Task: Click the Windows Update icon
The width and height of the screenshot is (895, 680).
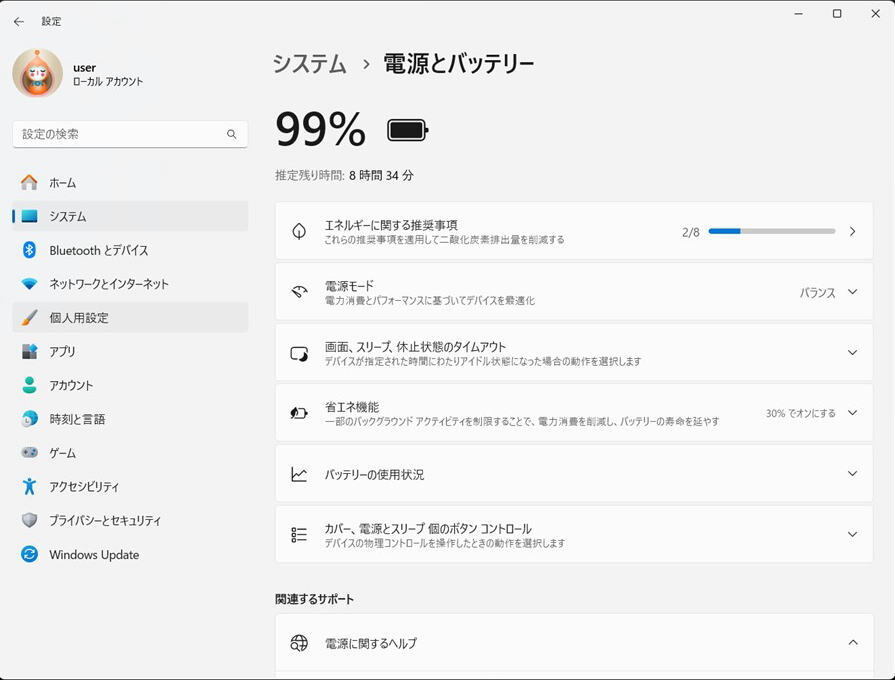Action: click(29, 554)
